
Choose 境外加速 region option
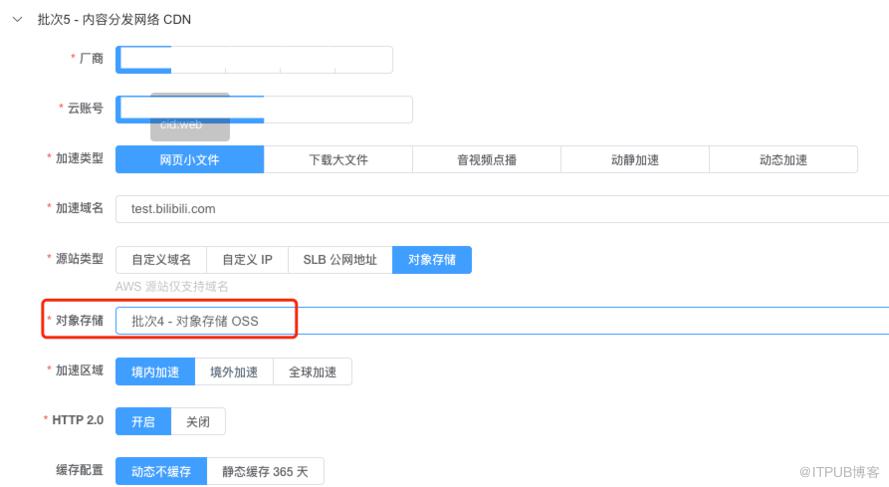click(x=234, y=372)
